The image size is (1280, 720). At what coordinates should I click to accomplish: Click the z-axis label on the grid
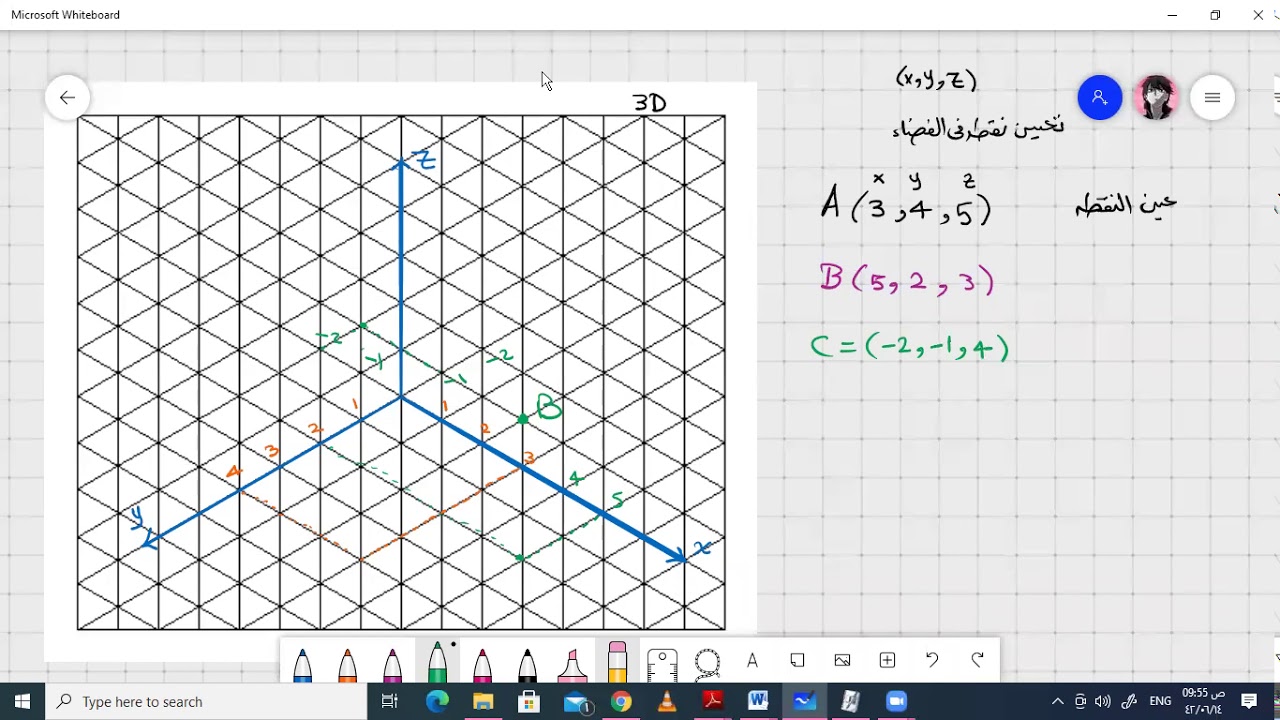point(426,160)
